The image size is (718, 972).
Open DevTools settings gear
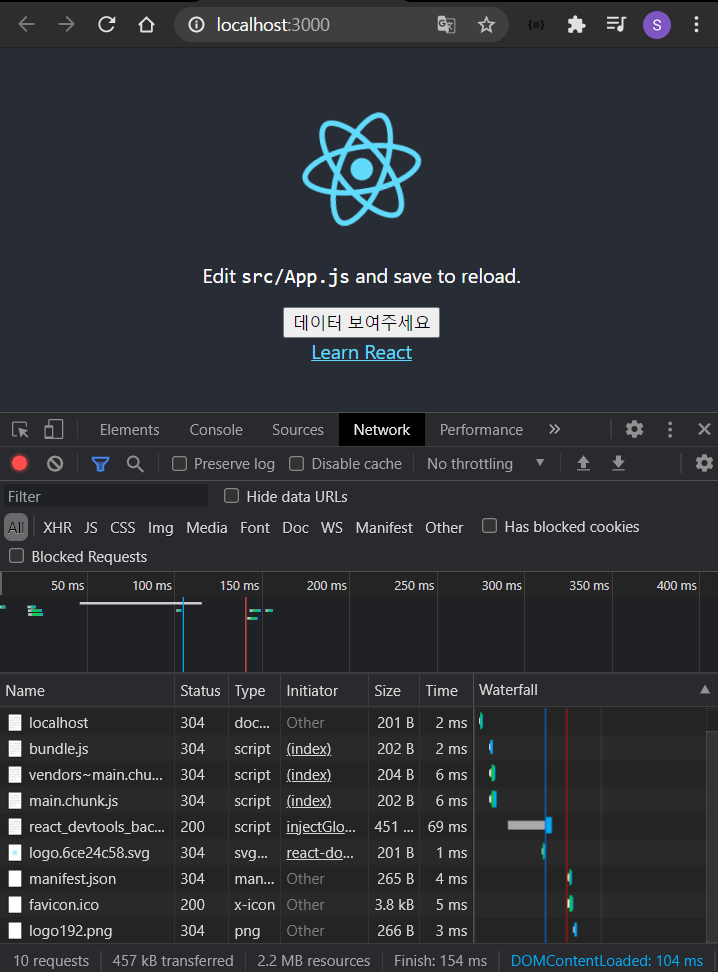634,429
